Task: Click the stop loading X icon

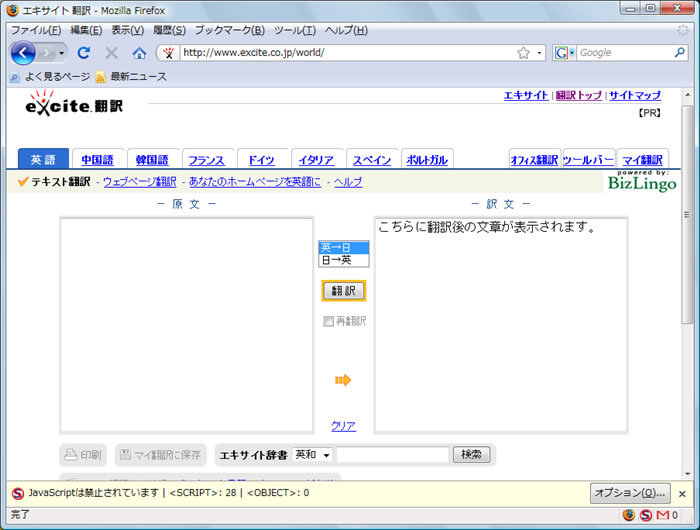Action: 111,53
